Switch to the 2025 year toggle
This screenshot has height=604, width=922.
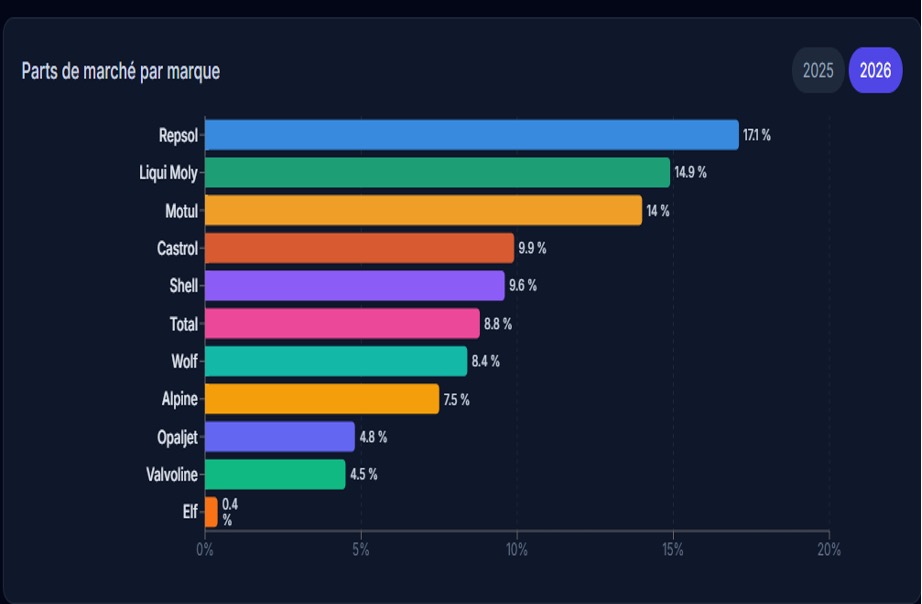pos(818,70)
